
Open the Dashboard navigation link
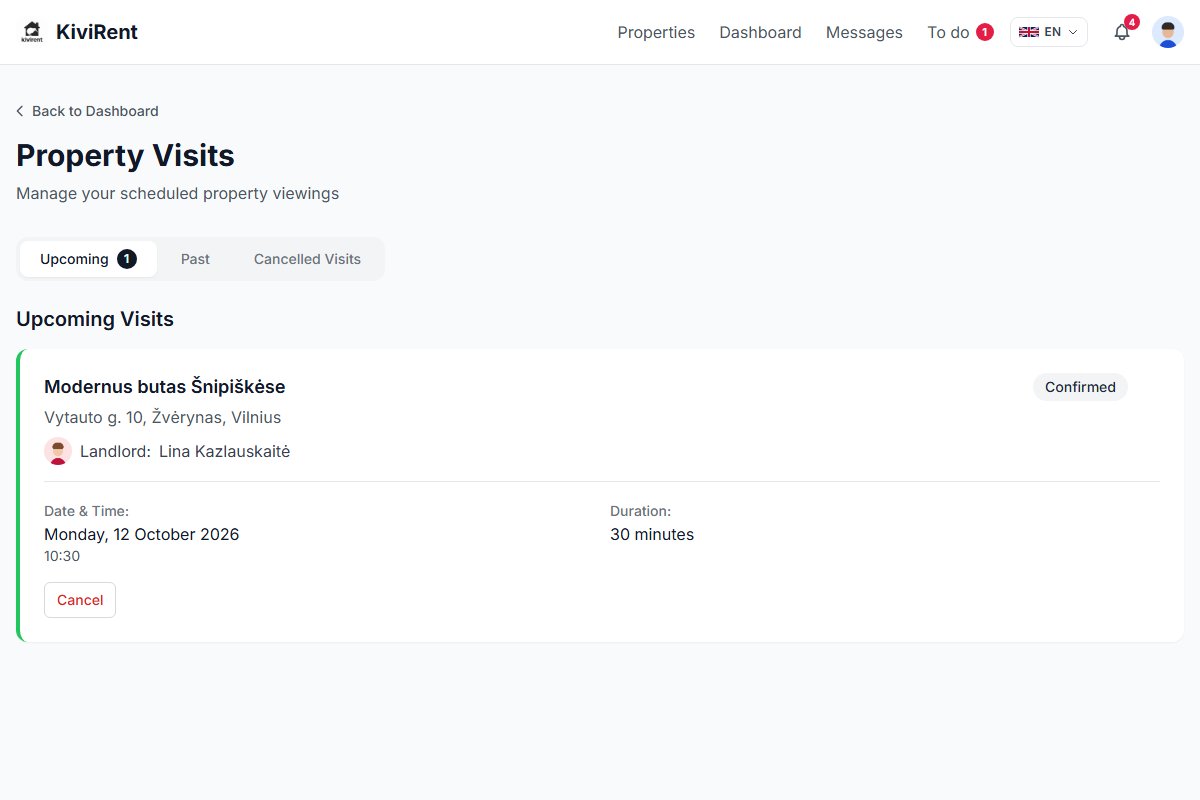pos(760,32)
